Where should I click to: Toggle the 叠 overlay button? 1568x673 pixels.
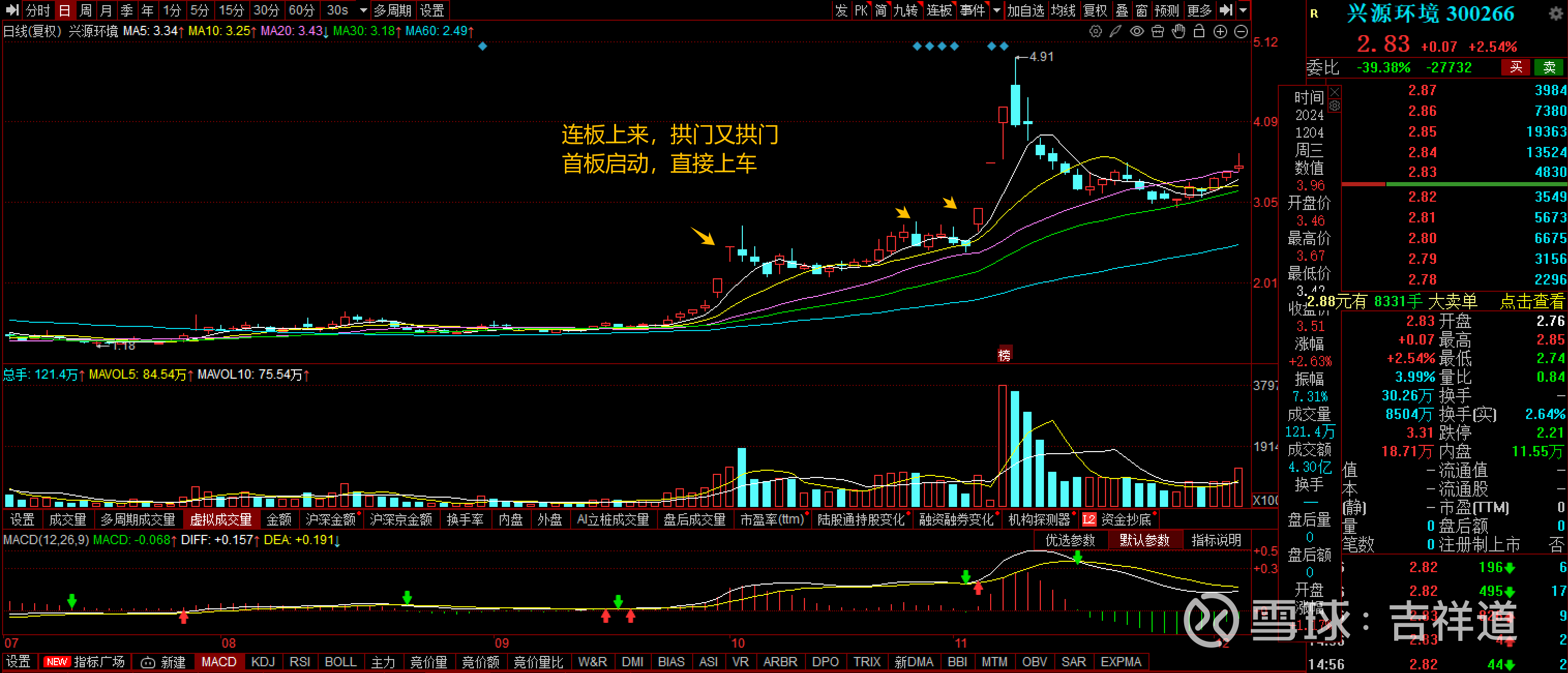point(1122,10)
